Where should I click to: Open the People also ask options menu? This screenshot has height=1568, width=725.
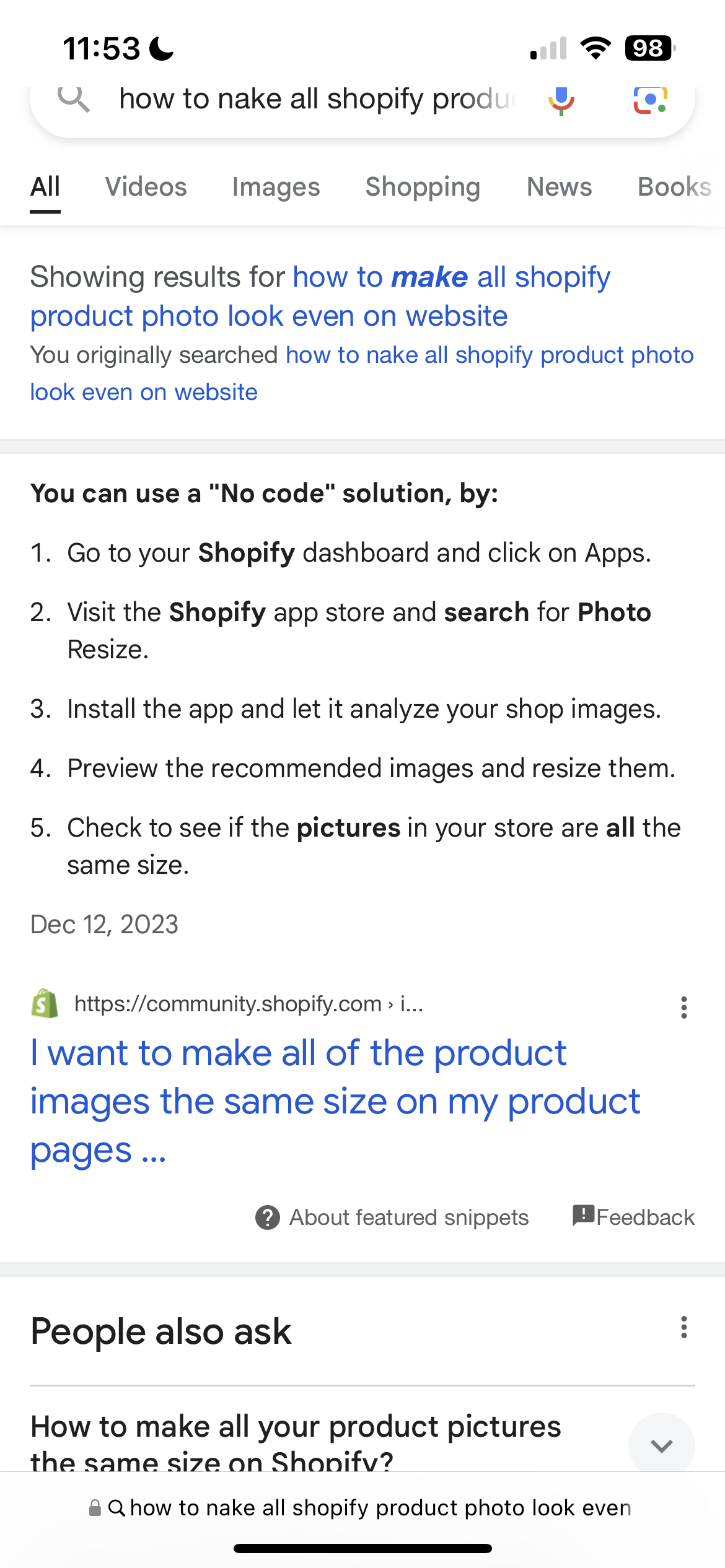(x=683, y=1328)
